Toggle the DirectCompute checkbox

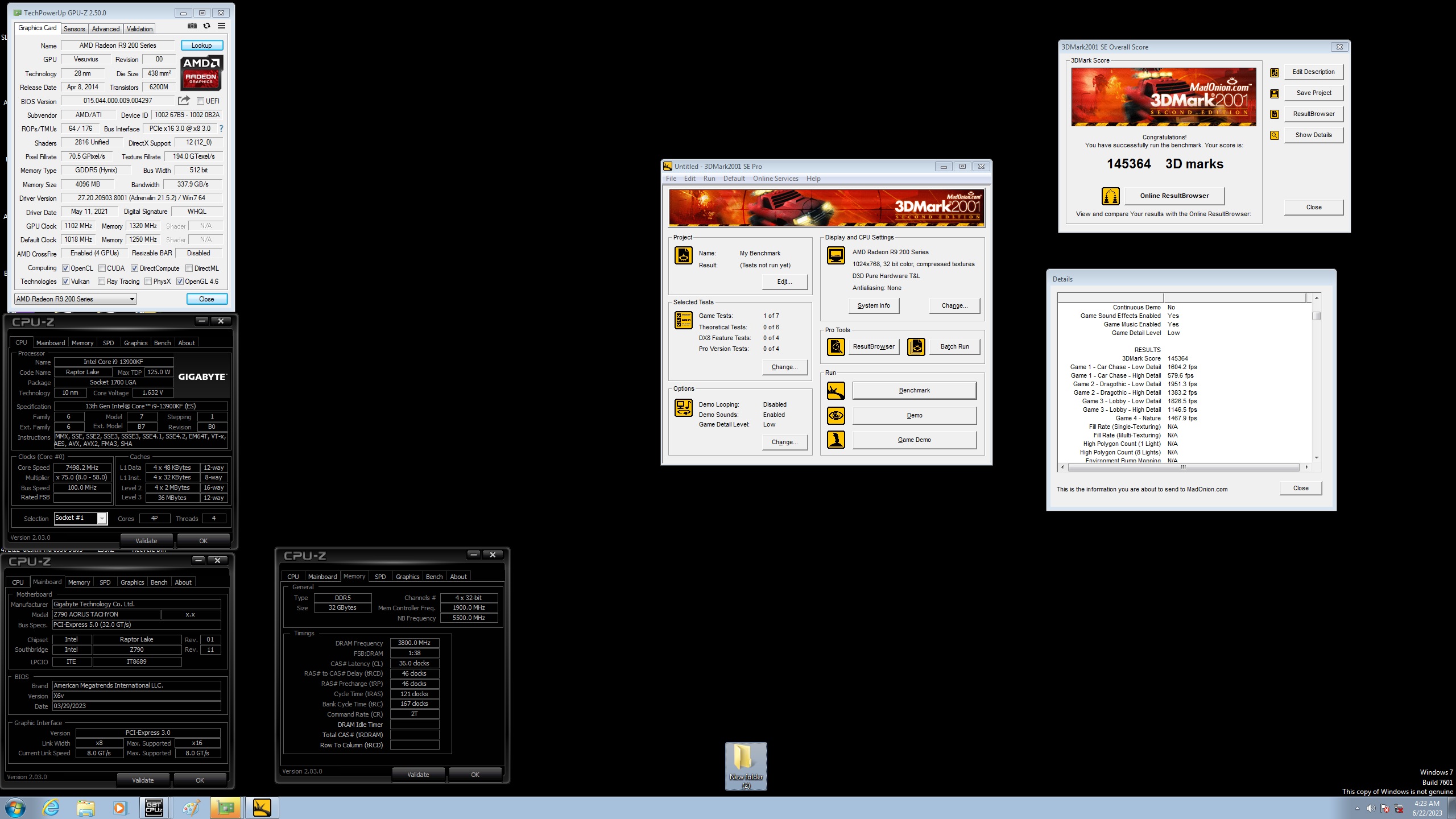click(x=135, y=268)
